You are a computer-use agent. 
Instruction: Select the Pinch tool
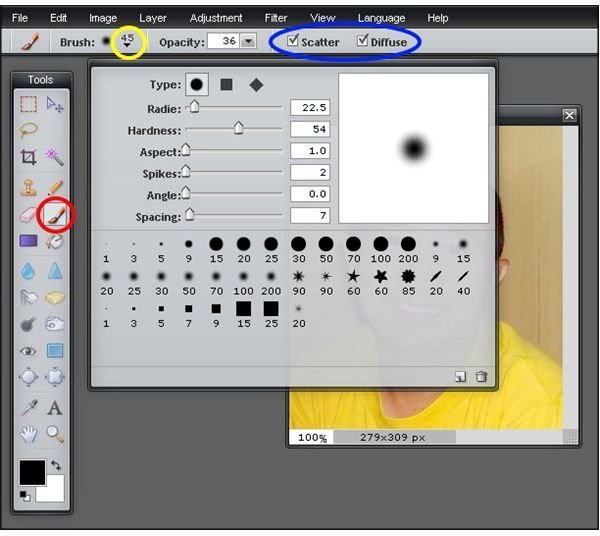tap(55, 377)
